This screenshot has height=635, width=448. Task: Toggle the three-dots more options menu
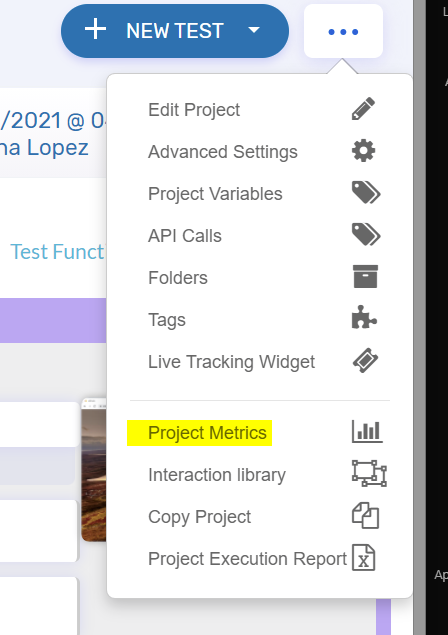pyautogui.click(x=343, y=31)
